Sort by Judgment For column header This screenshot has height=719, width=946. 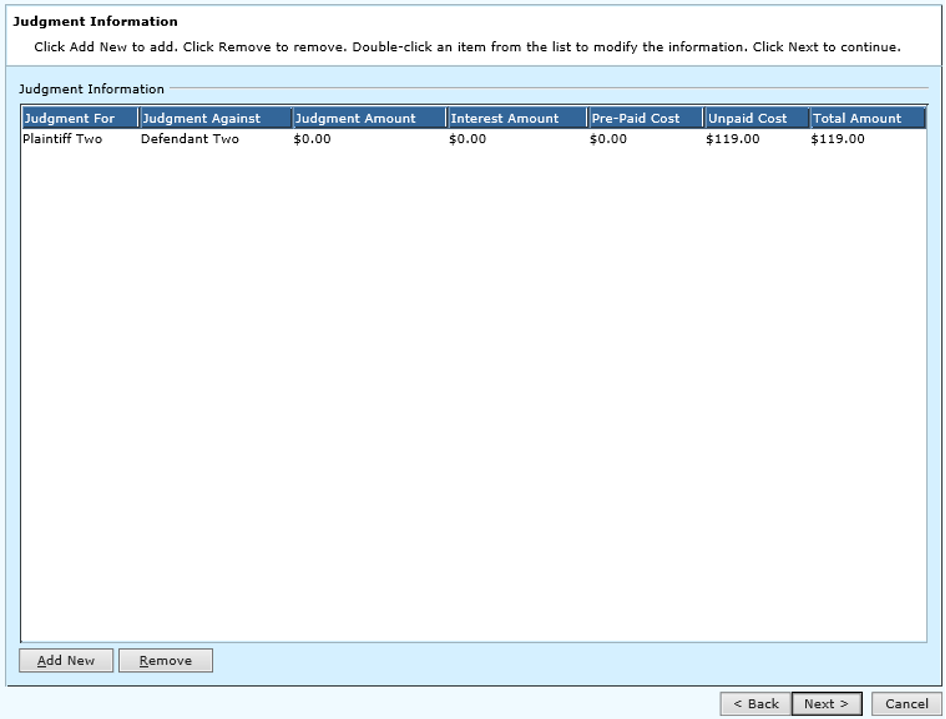(x=79, y=118)
